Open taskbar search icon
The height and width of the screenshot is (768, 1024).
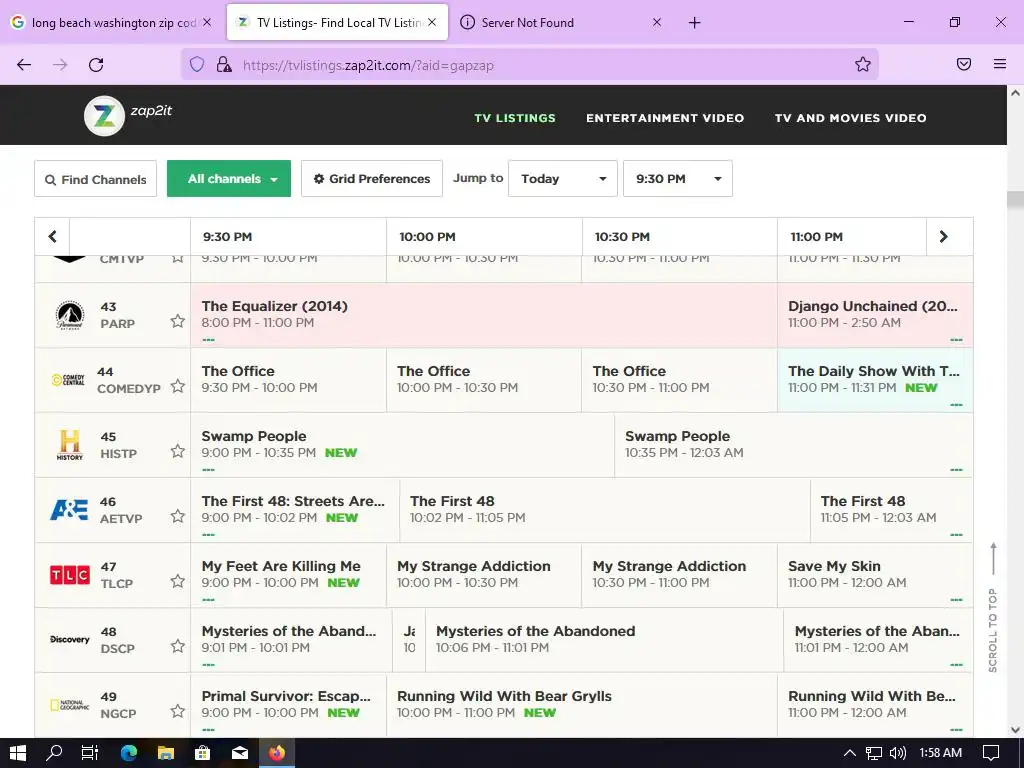(54, 753)
